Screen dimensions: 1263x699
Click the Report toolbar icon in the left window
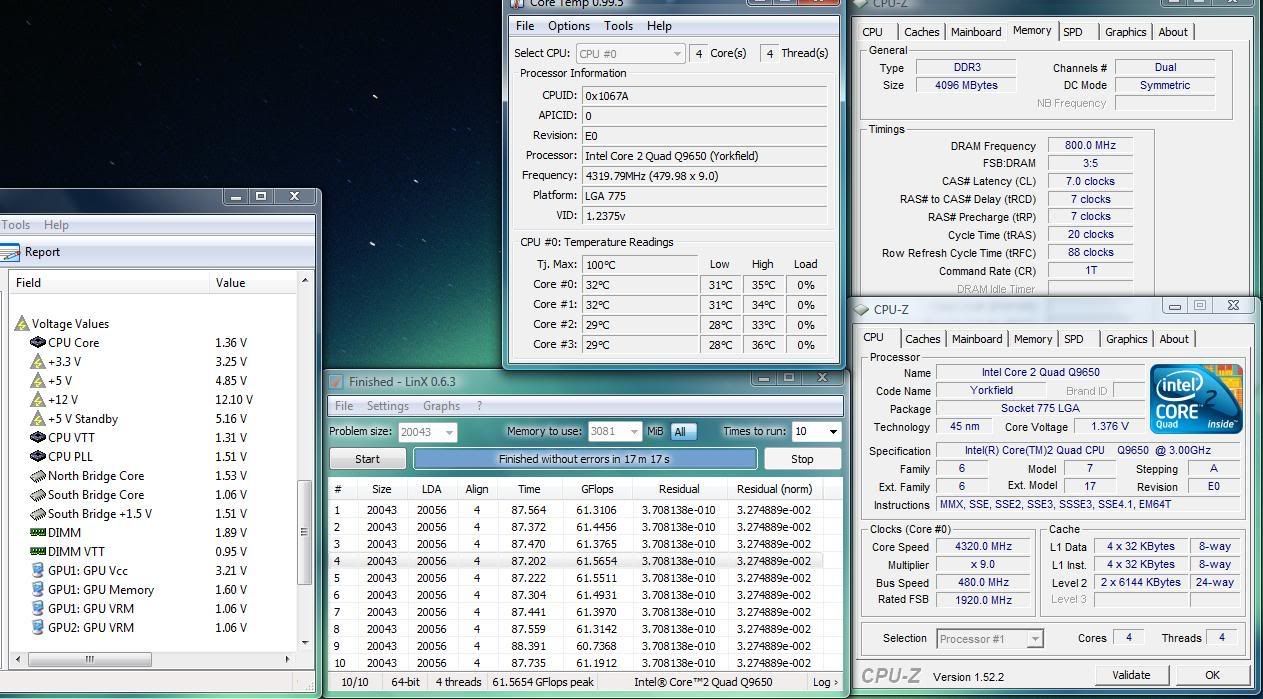coord(10,252)
